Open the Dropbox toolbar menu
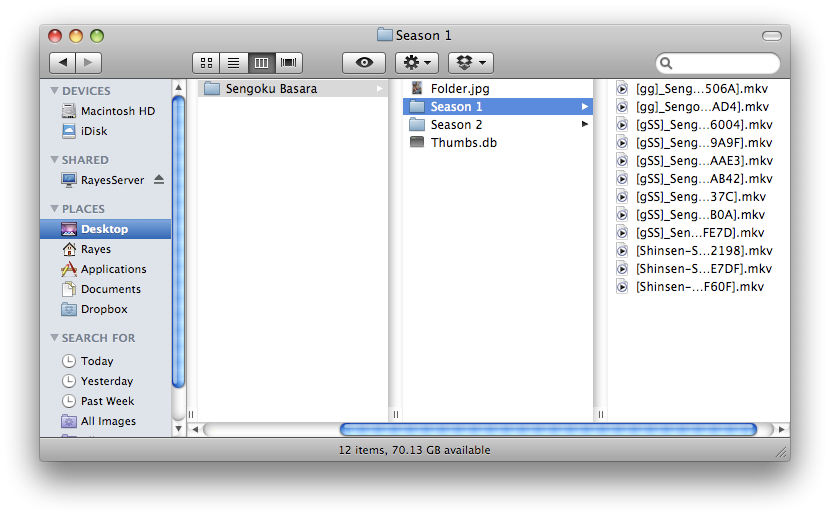This screenshot has height=516, width=830. pos(471,62)
